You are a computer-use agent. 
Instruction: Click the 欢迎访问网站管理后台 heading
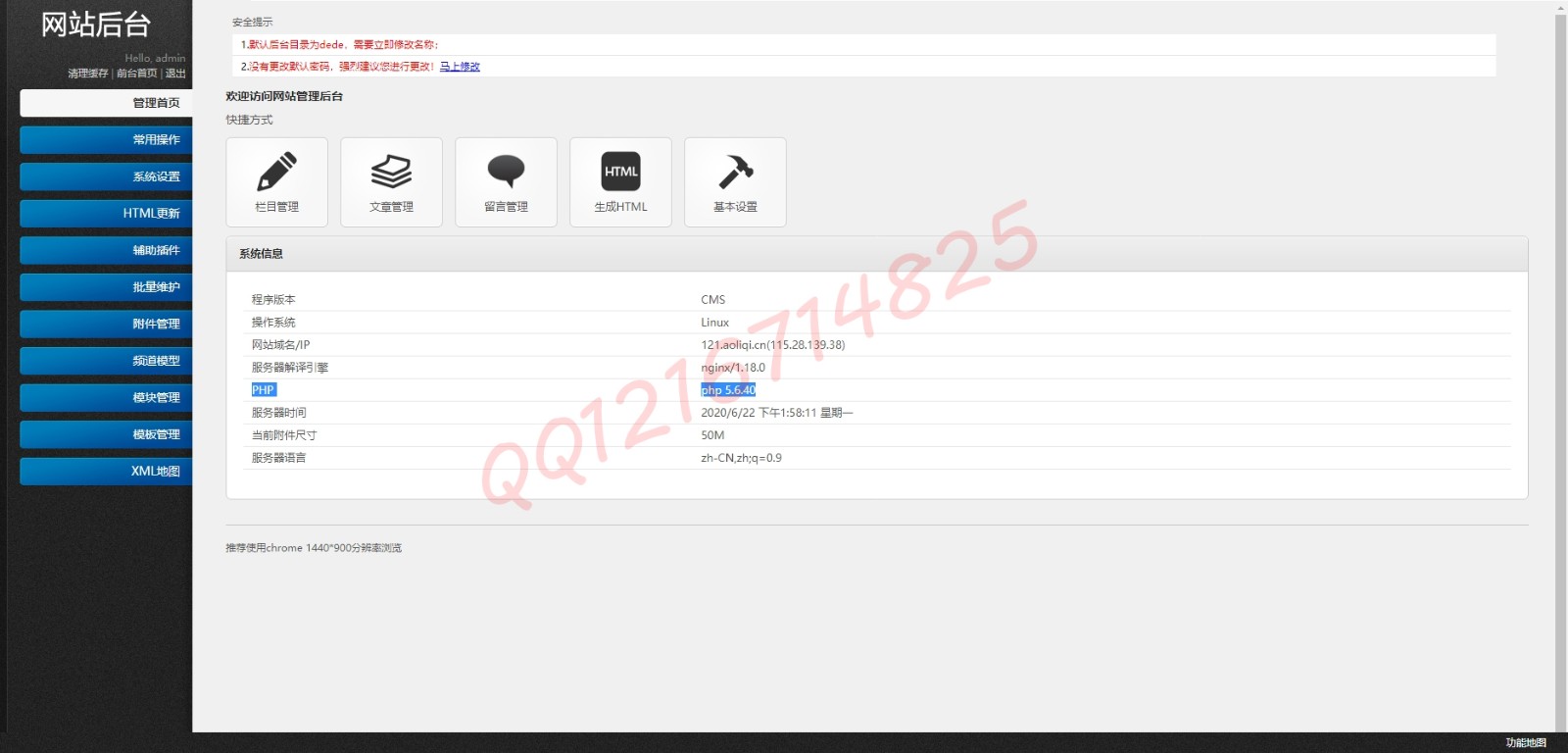click(x=284, y=96)
